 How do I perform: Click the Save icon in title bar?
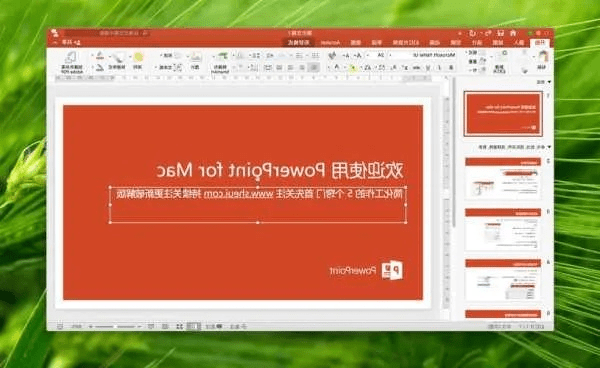501,33
